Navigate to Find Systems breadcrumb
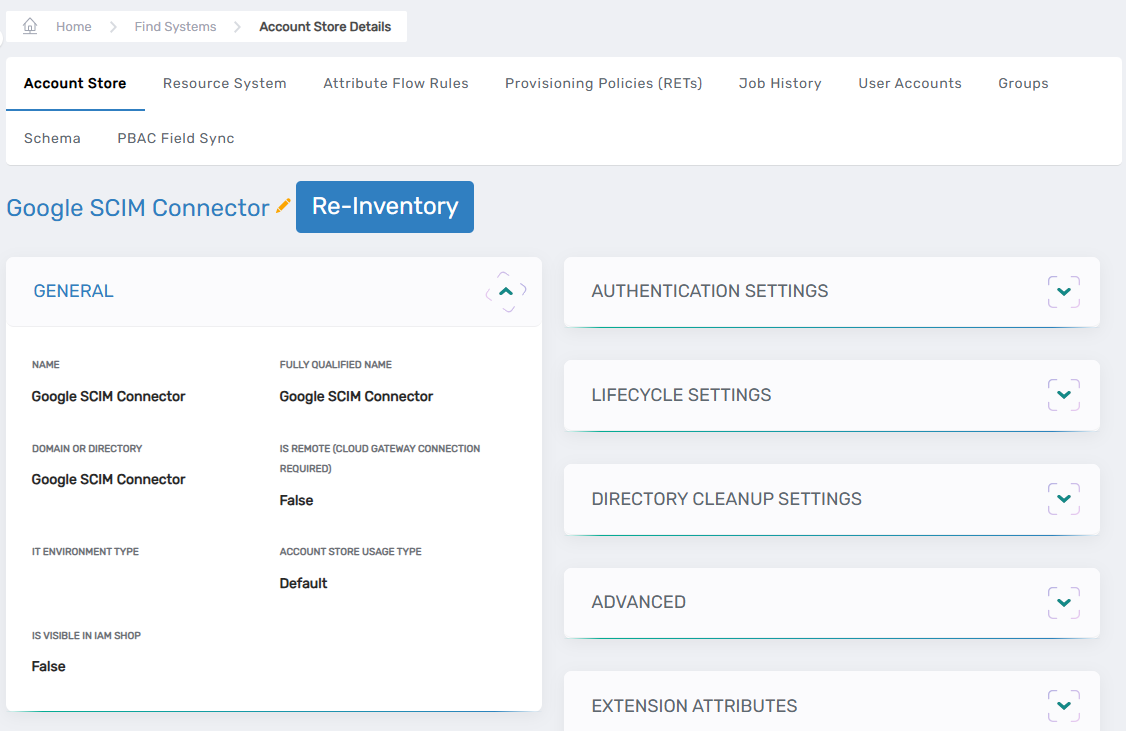The width and height of the screenshot is (1126, 731). (x=175, y=27)
